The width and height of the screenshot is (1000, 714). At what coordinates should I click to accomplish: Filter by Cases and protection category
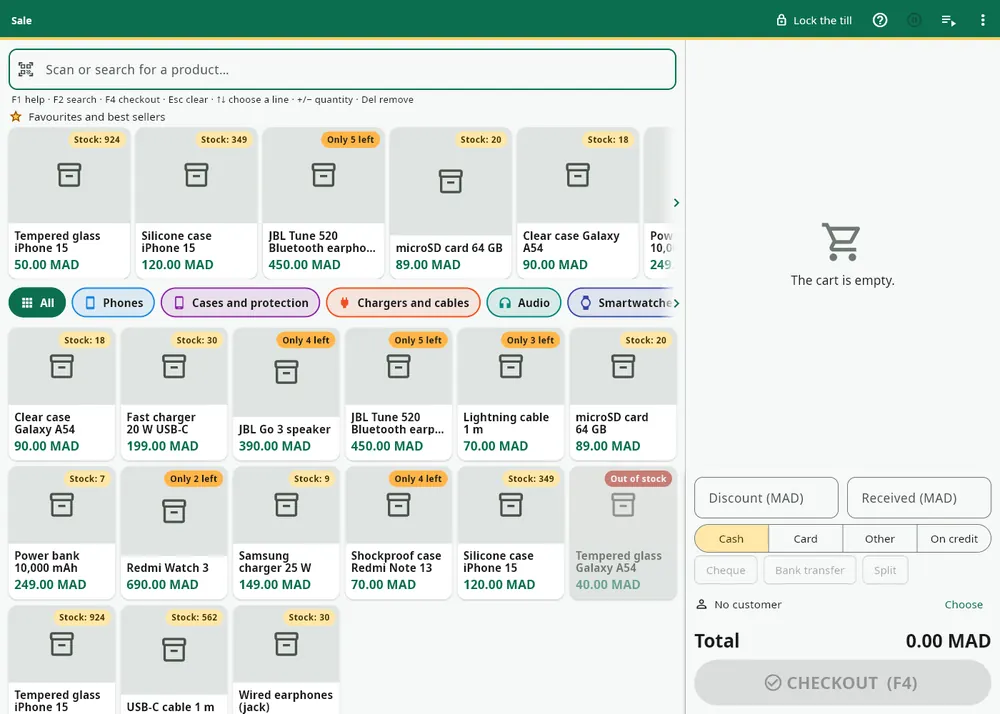click(x=240, y=303)
